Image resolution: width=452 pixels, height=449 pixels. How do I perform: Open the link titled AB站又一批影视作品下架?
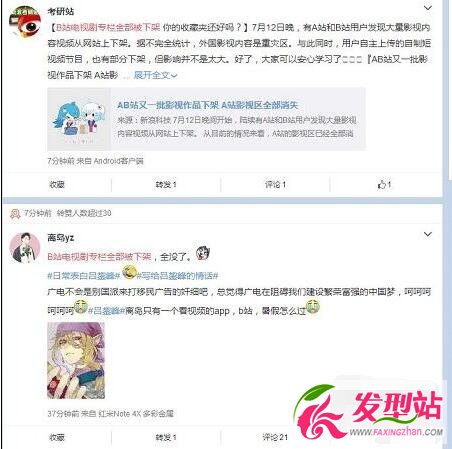coord(207,105)
